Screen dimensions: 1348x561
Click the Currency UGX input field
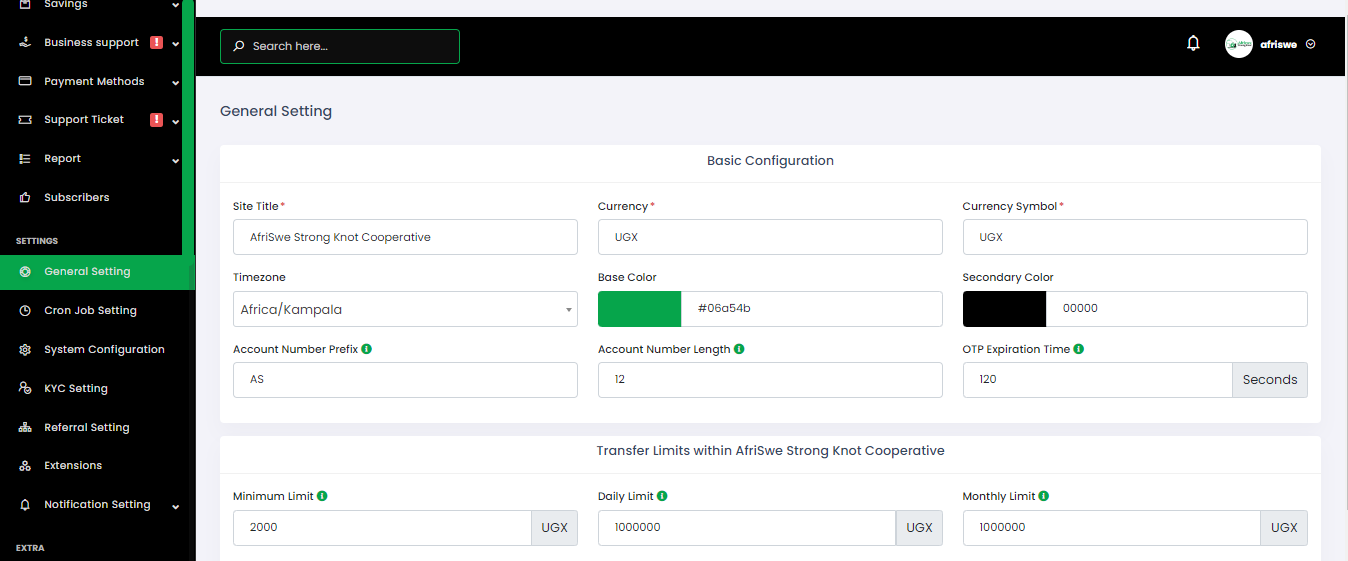click(770, 237)
